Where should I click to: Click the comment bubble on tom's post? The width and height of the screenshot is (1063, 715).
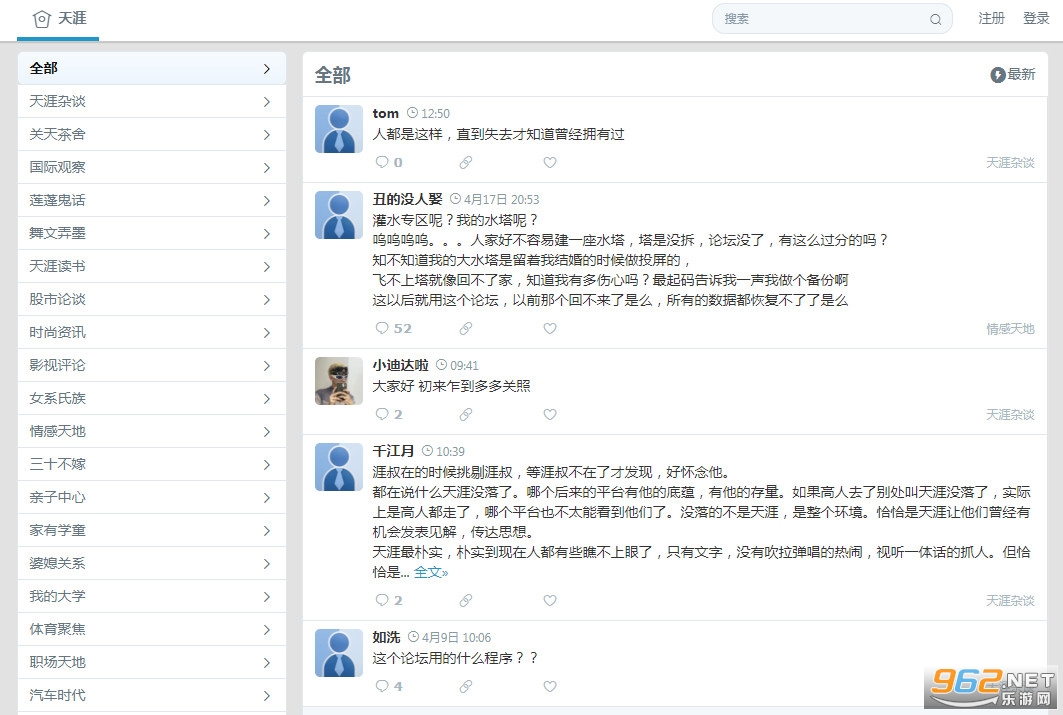coord(384,161)
